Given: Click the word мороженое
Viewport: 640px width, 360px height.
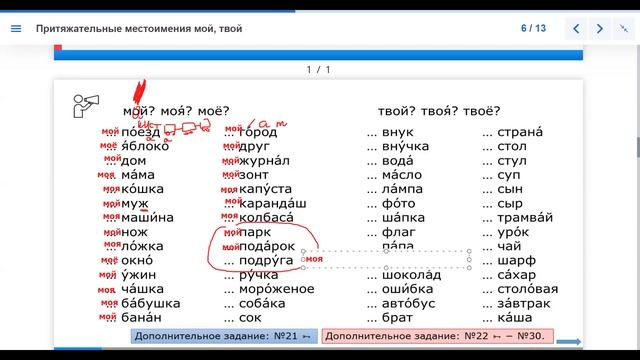Looking at the screenshot, I should pyautogui.click(x=277, y=289).
